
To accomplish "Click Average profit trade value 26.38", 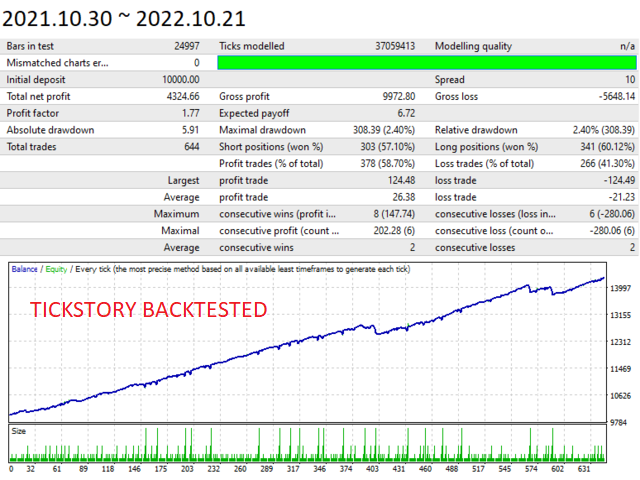I will [x=404, y=197].
